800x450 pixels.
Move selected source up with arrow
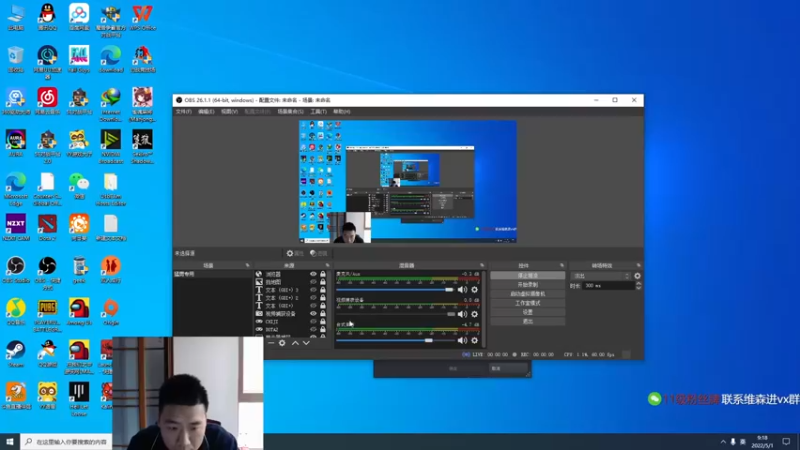point(295,343)
